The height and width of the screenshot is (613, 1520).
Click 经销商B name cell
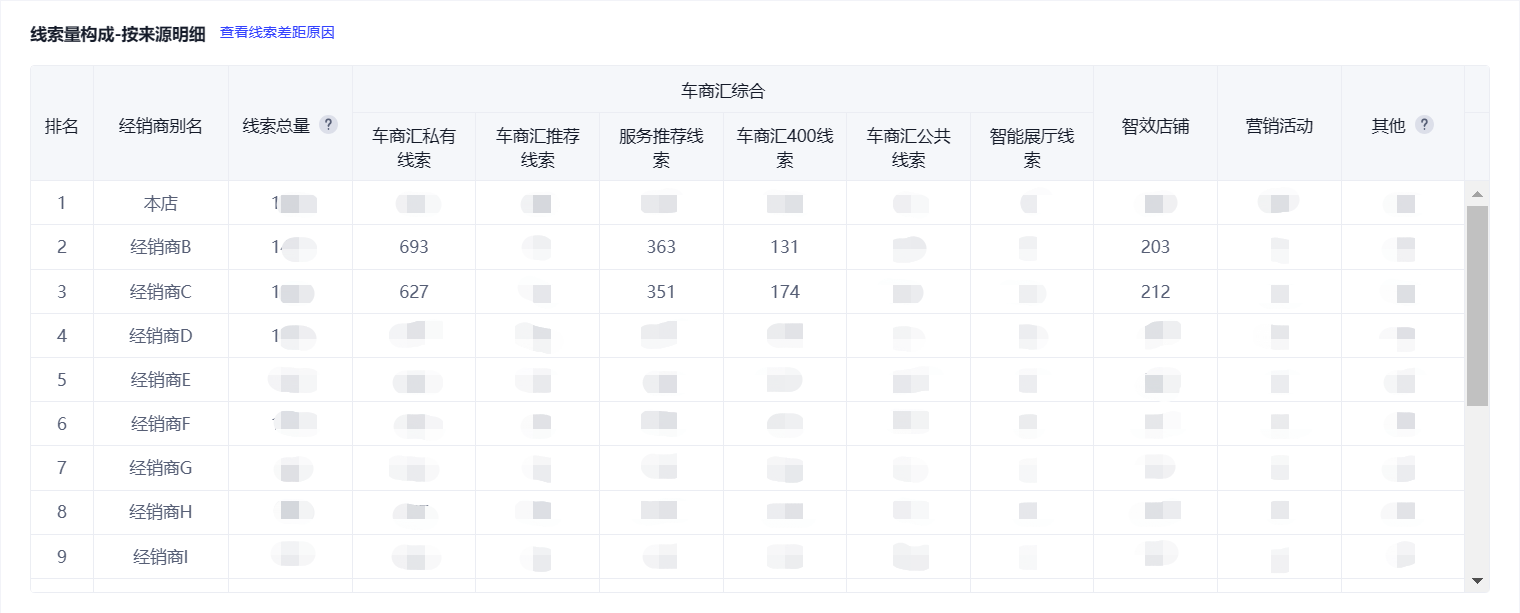coord(161,247)
